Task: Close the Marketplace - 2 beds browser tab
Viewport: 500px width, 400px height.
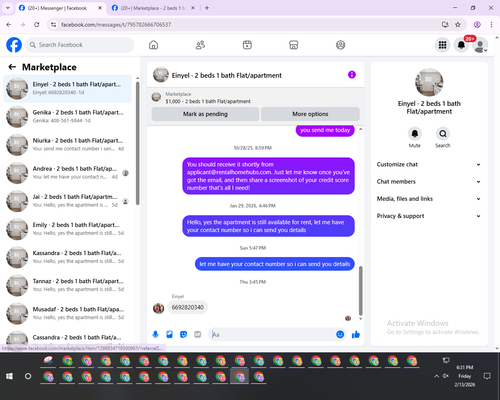Action: click(193, 8)
